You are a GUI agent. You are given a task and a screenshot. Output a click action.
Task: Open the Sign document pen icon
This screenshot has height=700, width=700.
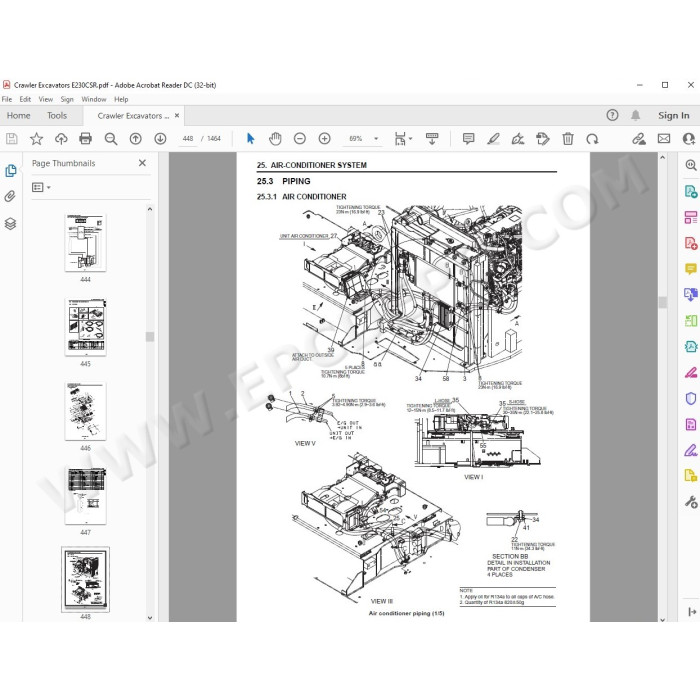point(518,139)
